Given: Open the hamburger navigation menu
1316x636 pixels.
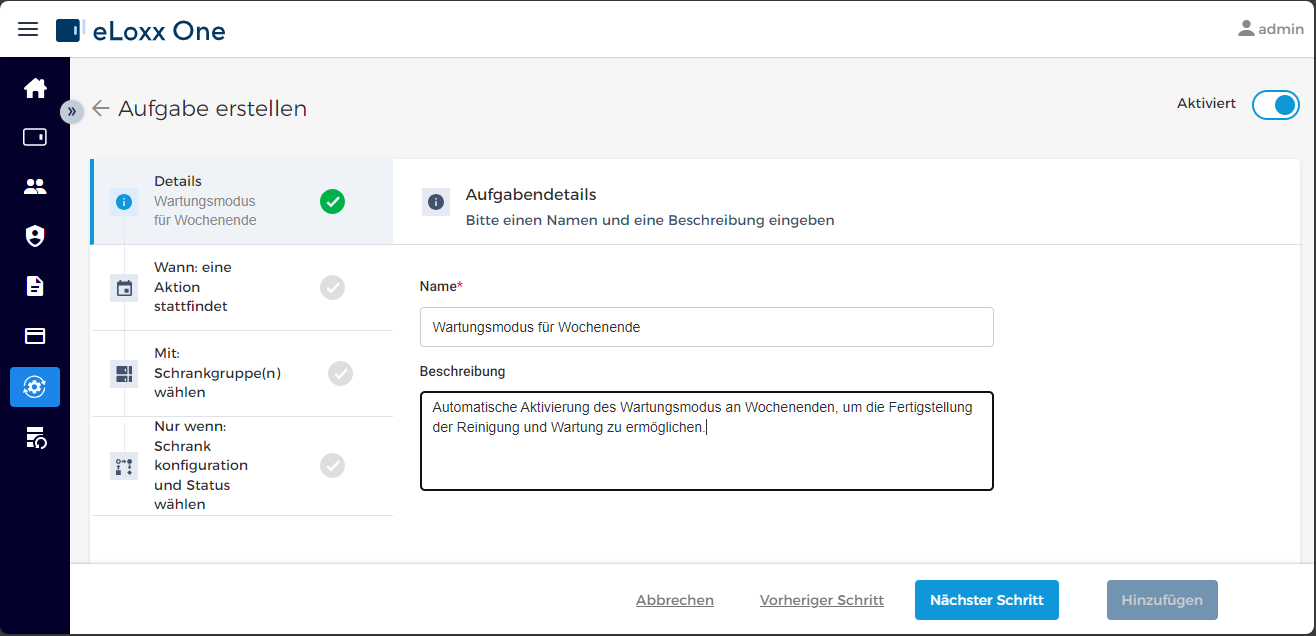Looking at the screenshot, I should tap(28, 30).
